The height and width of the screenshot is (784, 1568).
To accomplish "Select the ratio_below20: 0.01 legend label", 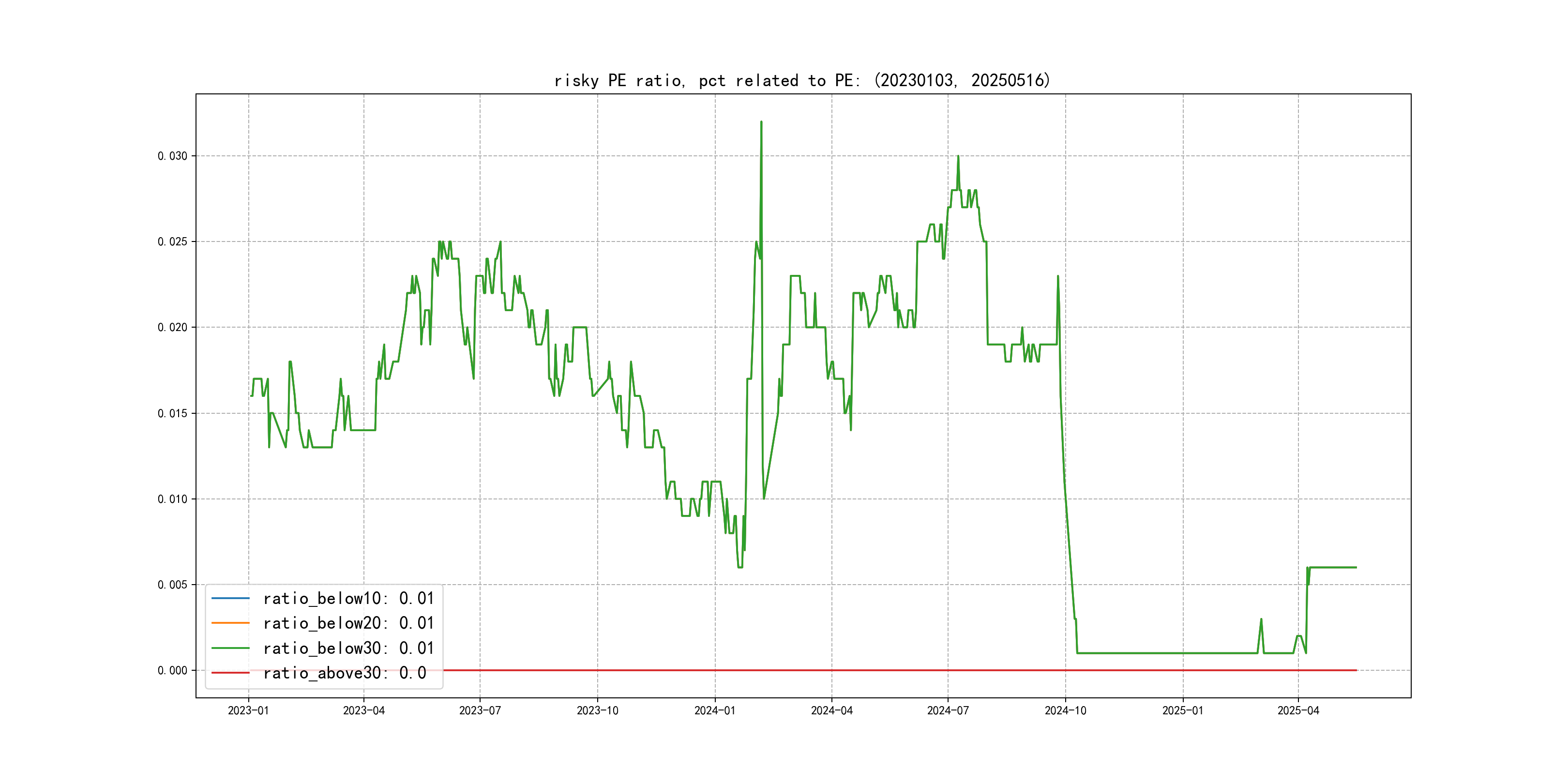I will (348, 623).
